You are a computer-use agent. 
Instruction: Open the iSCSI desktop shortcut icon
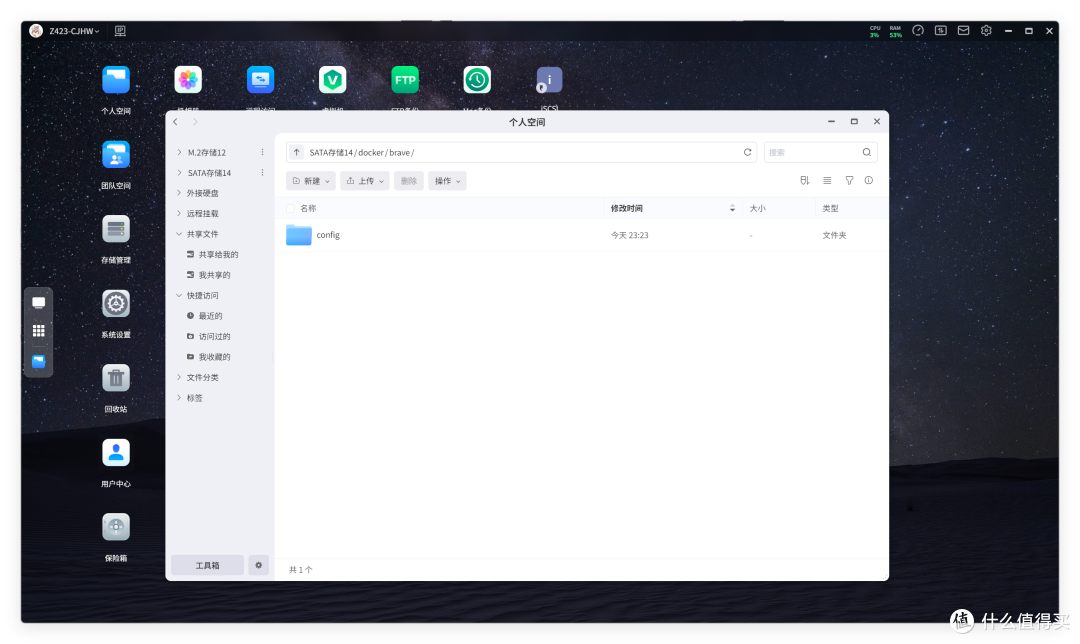(x=549, y=81)
